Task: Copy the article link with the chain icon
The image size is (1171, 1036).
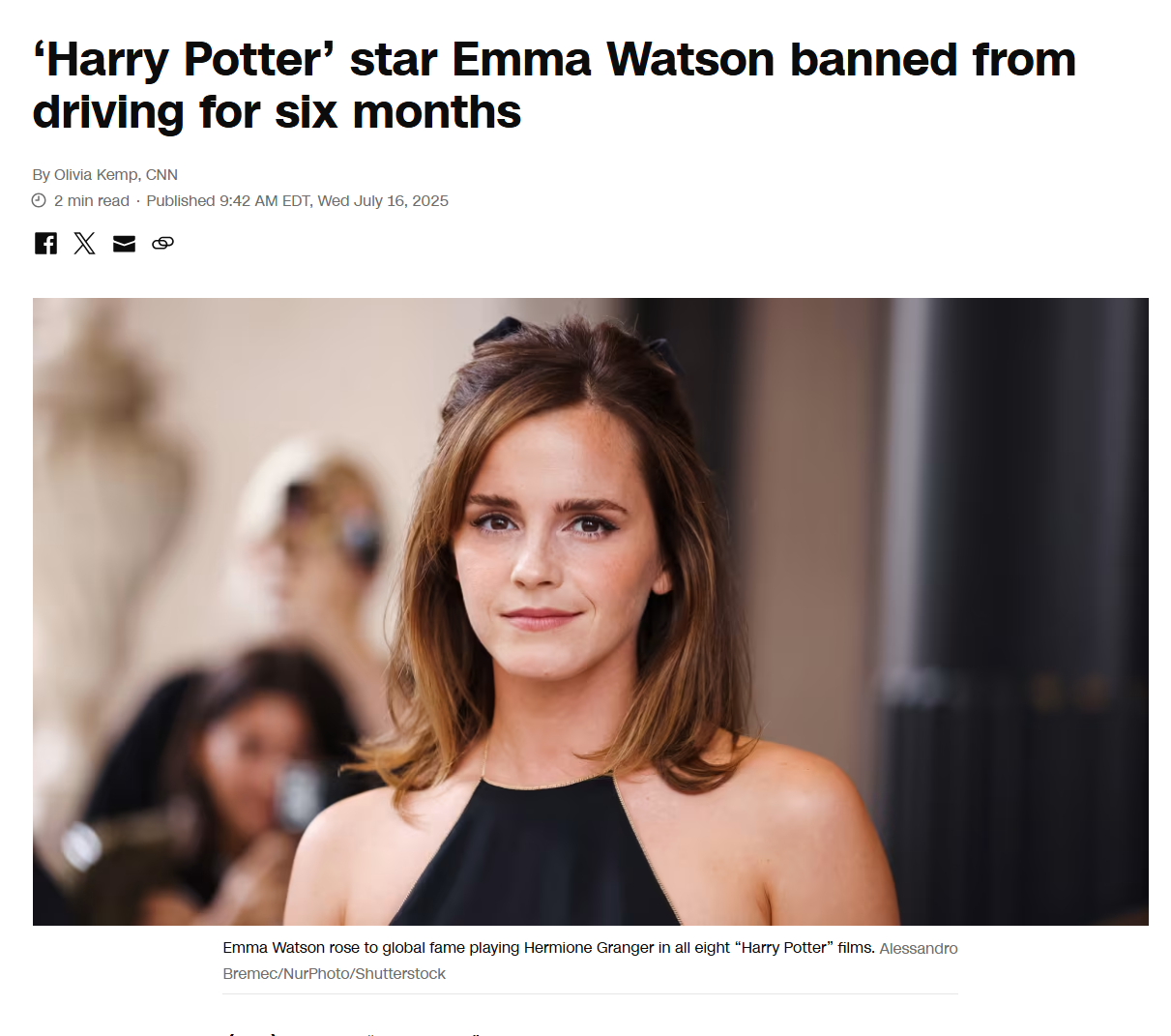Action: pyautogui.click(x=162, y=243)
